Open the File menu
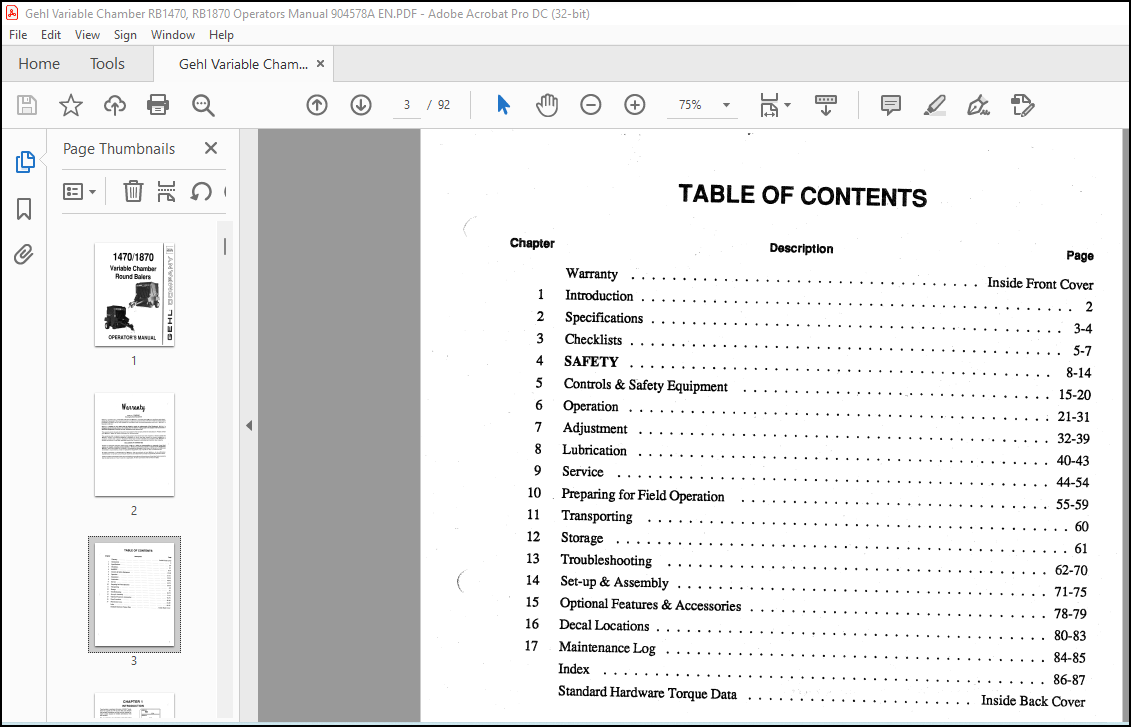The width and height of the screenshot is (1131, 727). [18, 35]
